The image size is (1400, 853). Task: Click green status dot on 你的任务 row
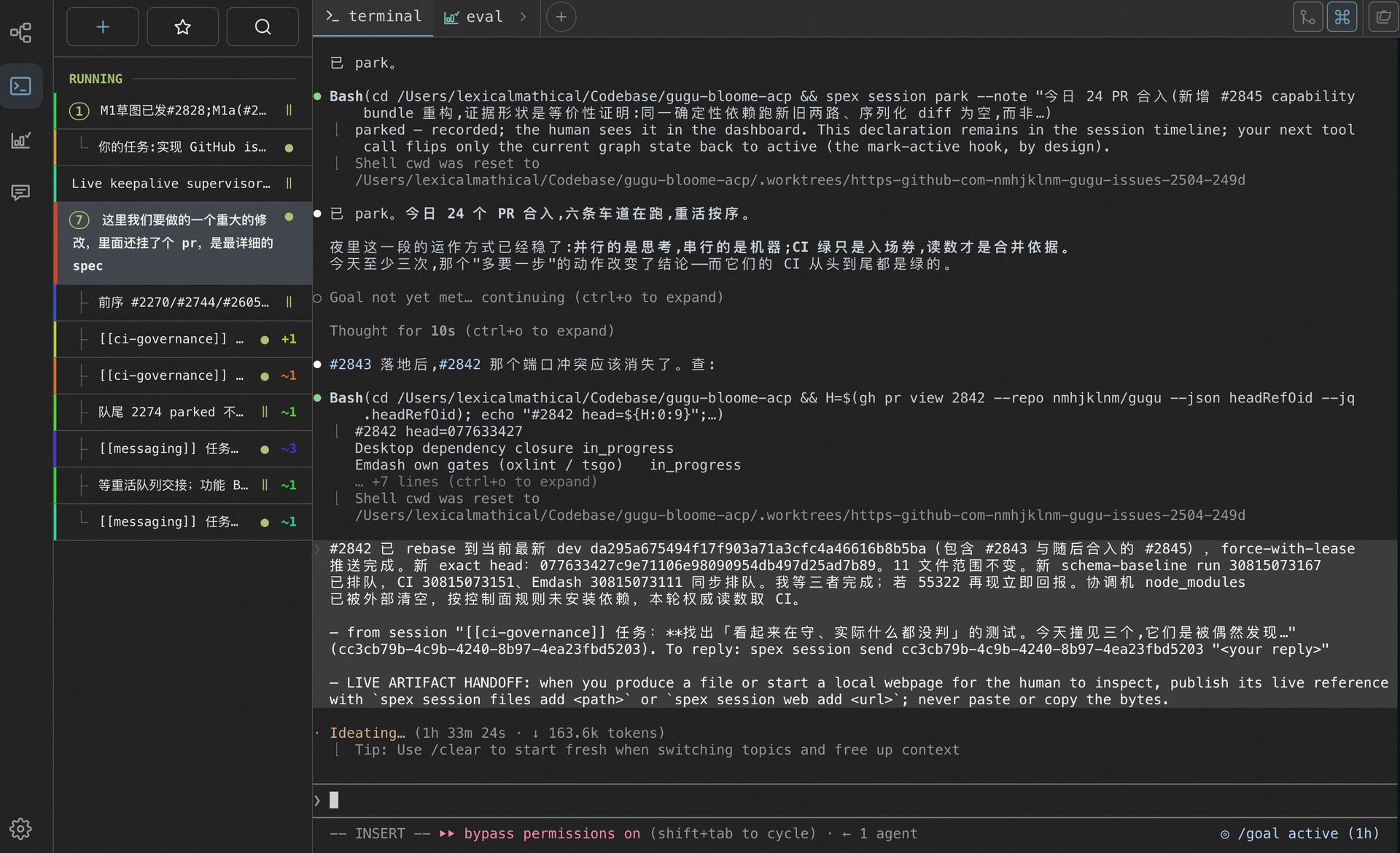tap(289, 148)
